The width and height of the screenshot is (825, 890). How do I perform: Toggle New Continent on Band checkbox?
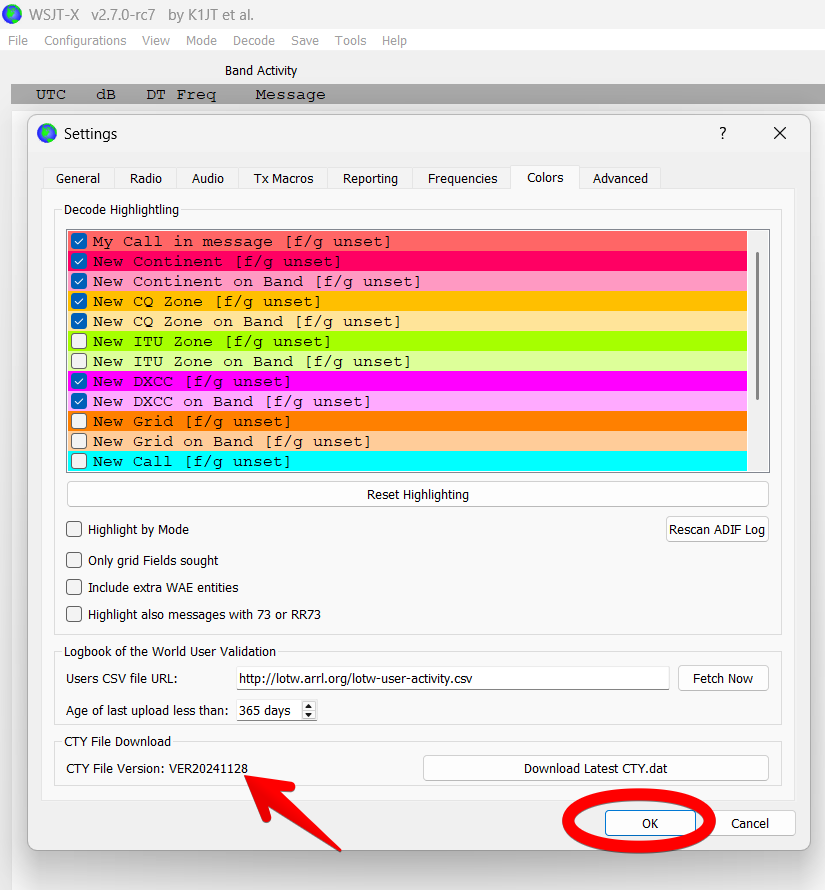point(79,281)
